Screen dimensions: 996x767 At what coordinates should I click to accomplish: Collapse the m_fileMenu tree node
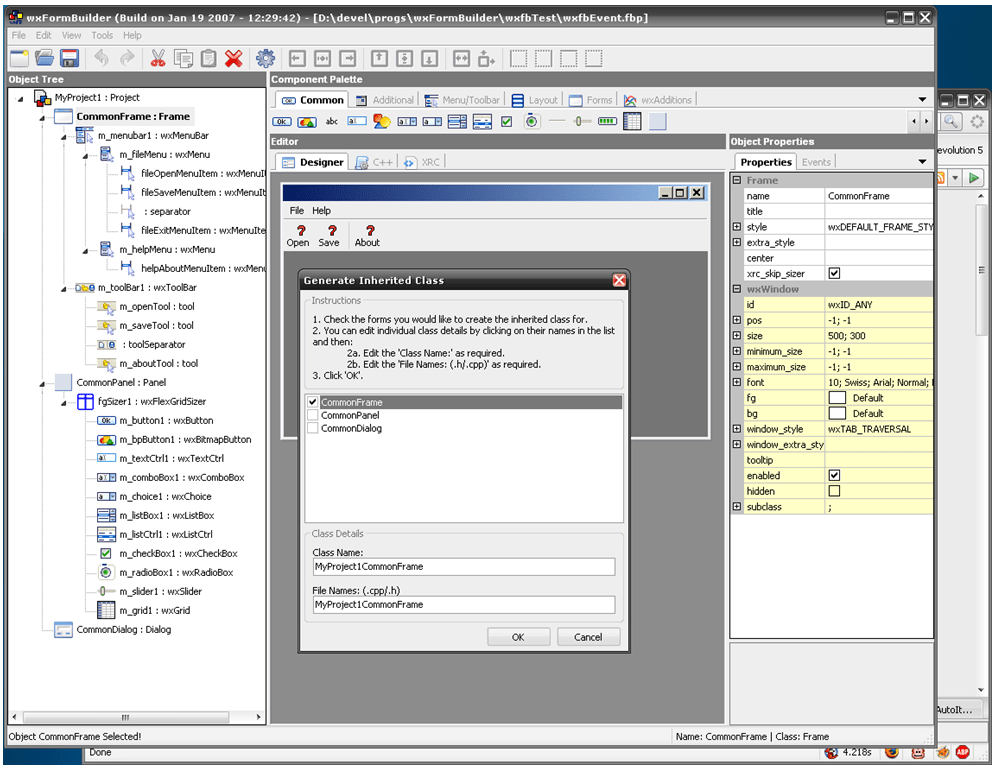(85, 155)
